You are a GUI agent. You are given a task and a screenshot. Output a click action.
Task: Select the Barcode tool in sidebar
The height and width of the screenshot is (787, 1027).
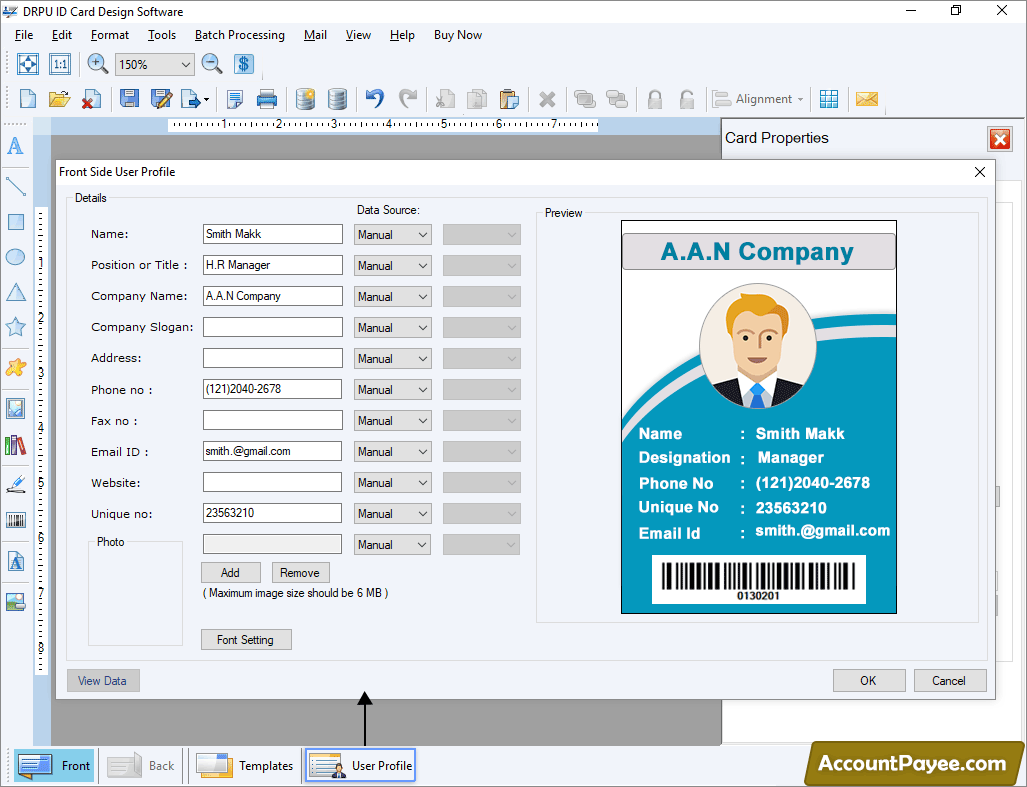[16, 521]
